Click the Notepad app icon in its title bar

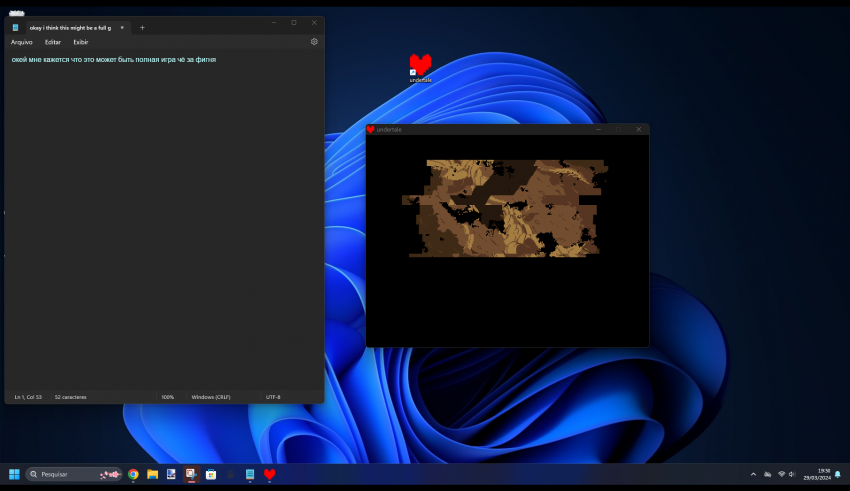click(x=15, y=28)
